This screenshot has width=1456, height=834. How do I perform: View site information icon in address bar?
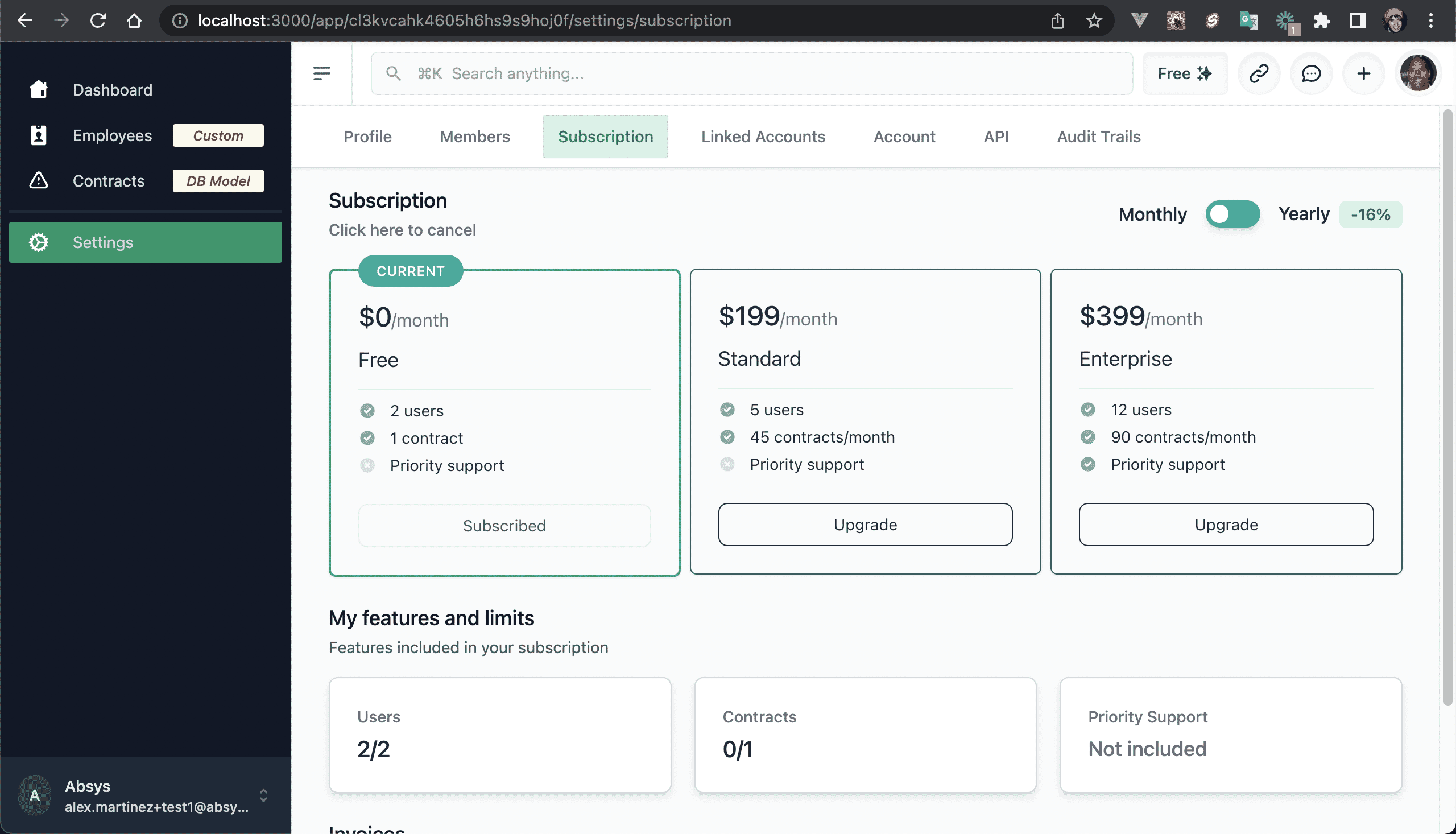[x=180, y=20]
